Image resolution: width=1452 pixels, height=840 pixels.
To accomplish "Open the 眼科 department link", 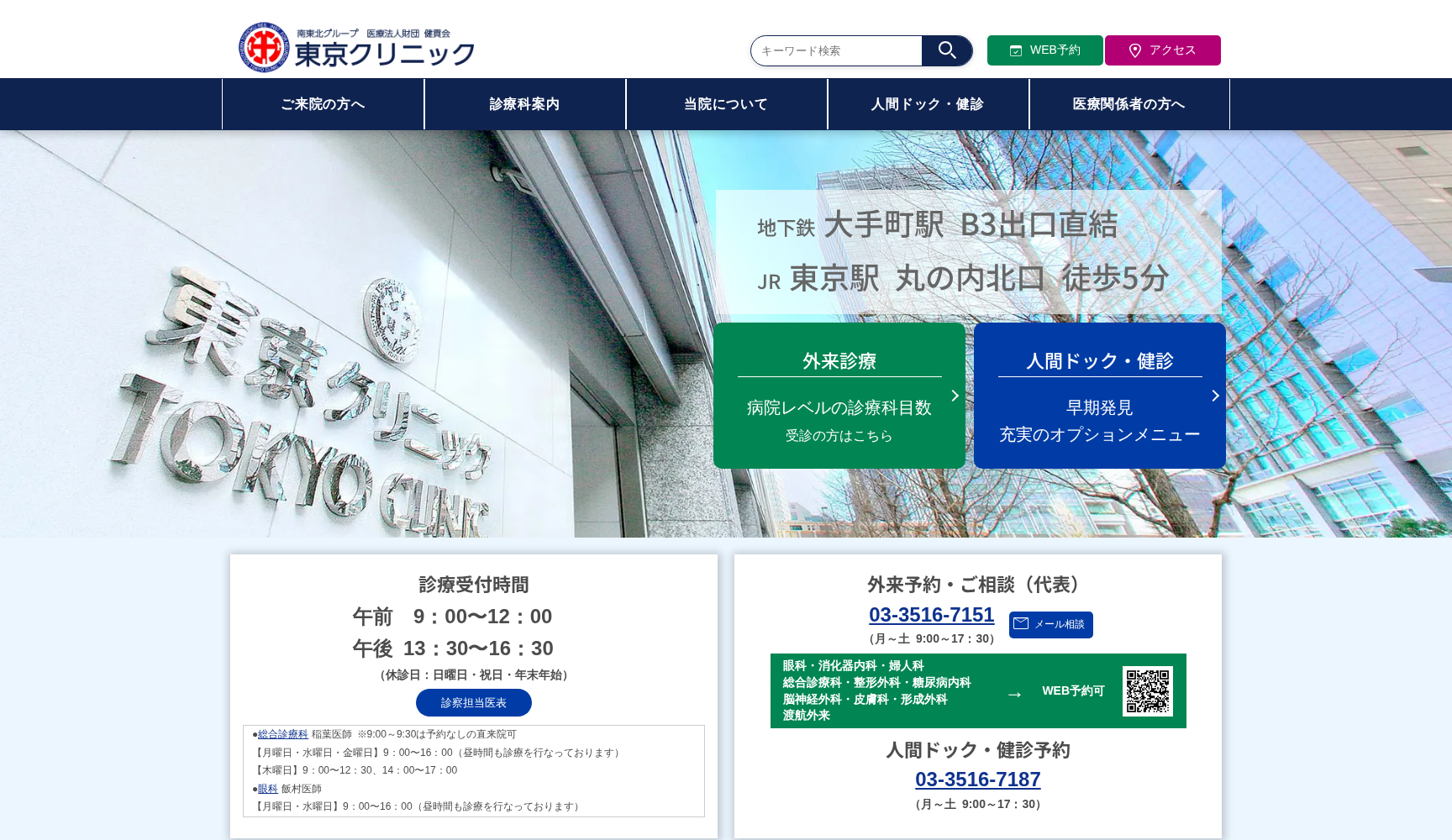I will (268, 789).
